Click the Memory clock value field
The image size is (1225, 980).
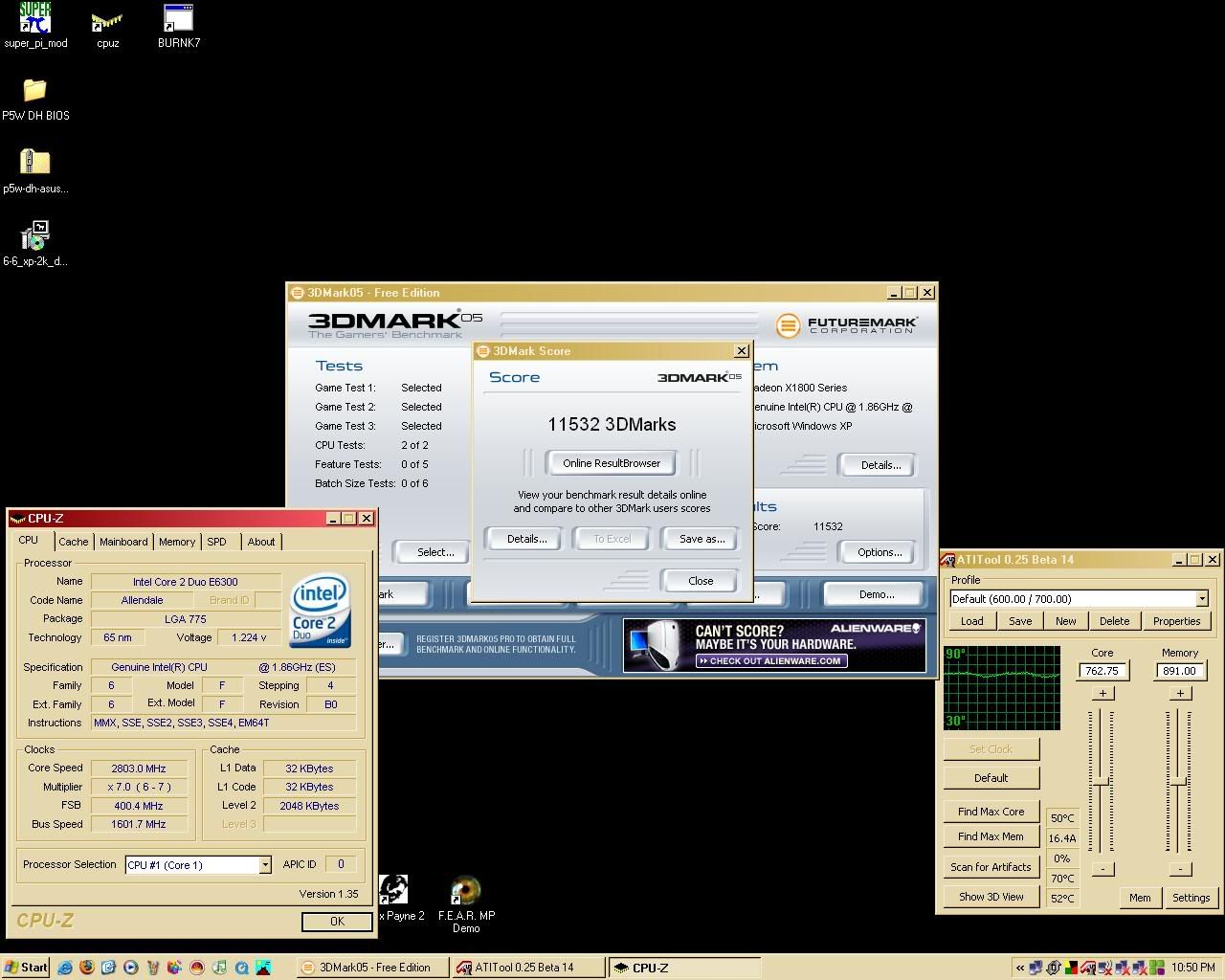point(1179,671)
